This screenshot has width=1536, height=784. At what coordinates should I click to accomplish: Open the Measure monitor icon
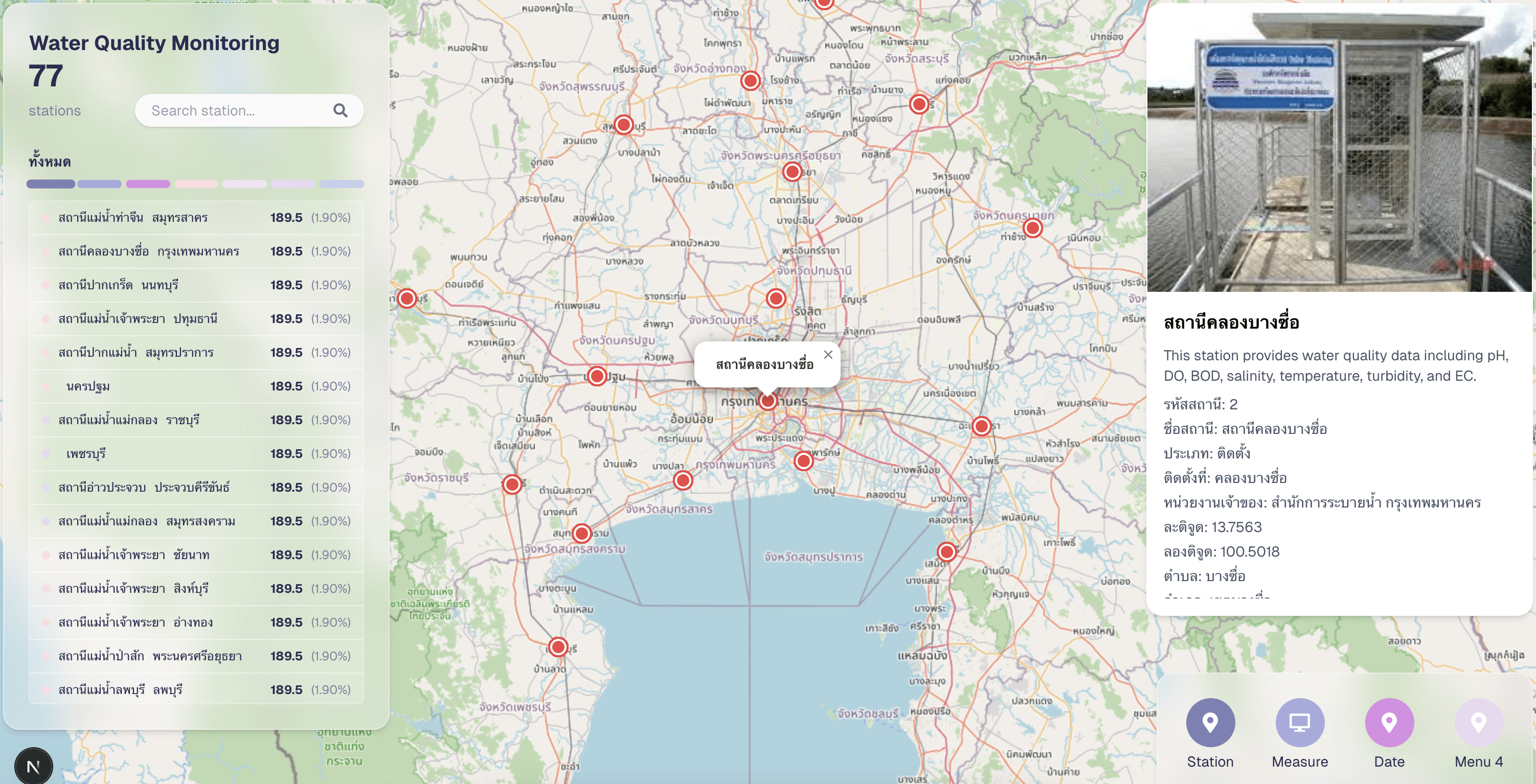point(1299,722)
